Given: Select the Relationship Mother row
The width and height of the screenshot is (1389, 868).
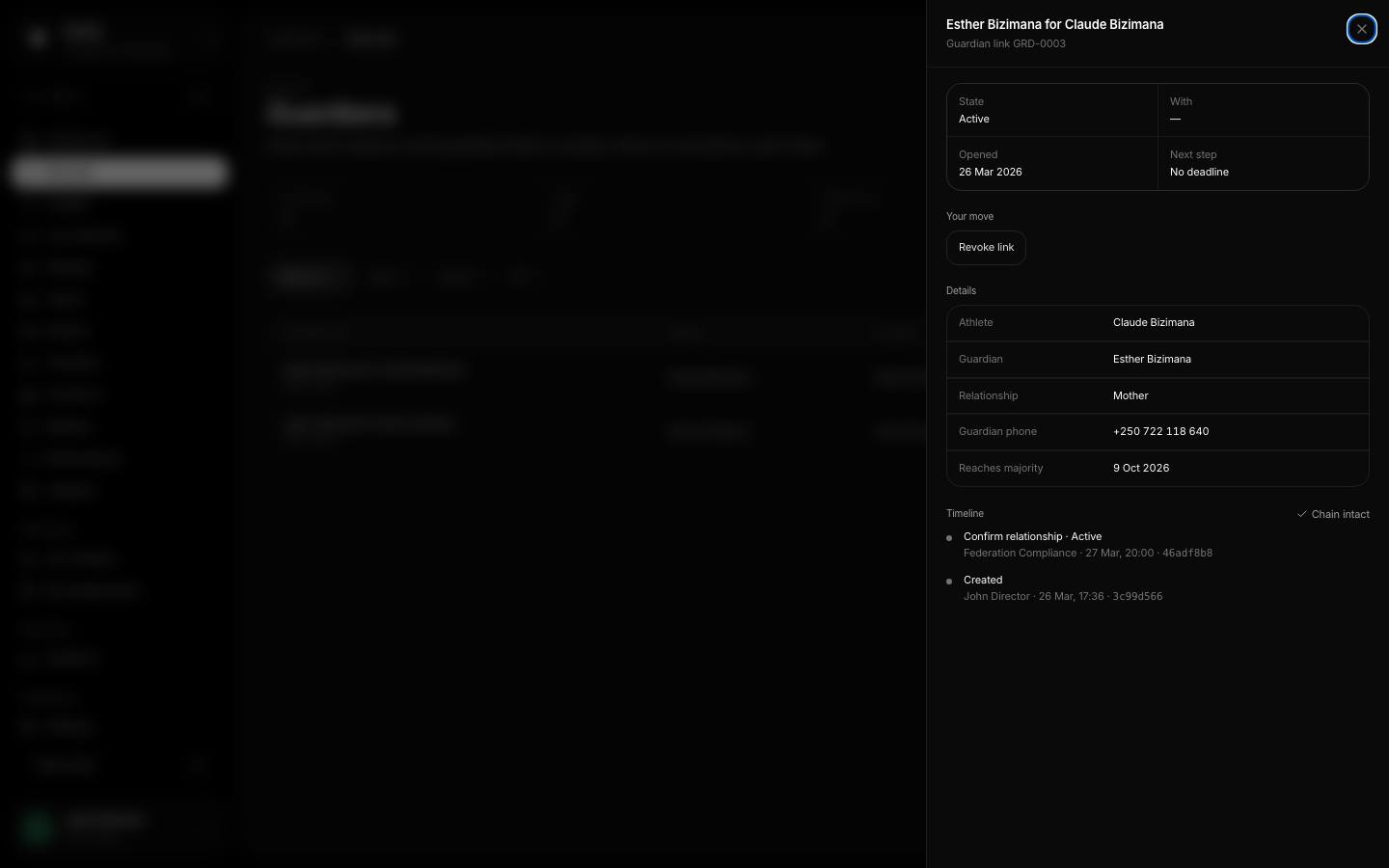Looking at the screenshot, I should tap(1157, 395).
